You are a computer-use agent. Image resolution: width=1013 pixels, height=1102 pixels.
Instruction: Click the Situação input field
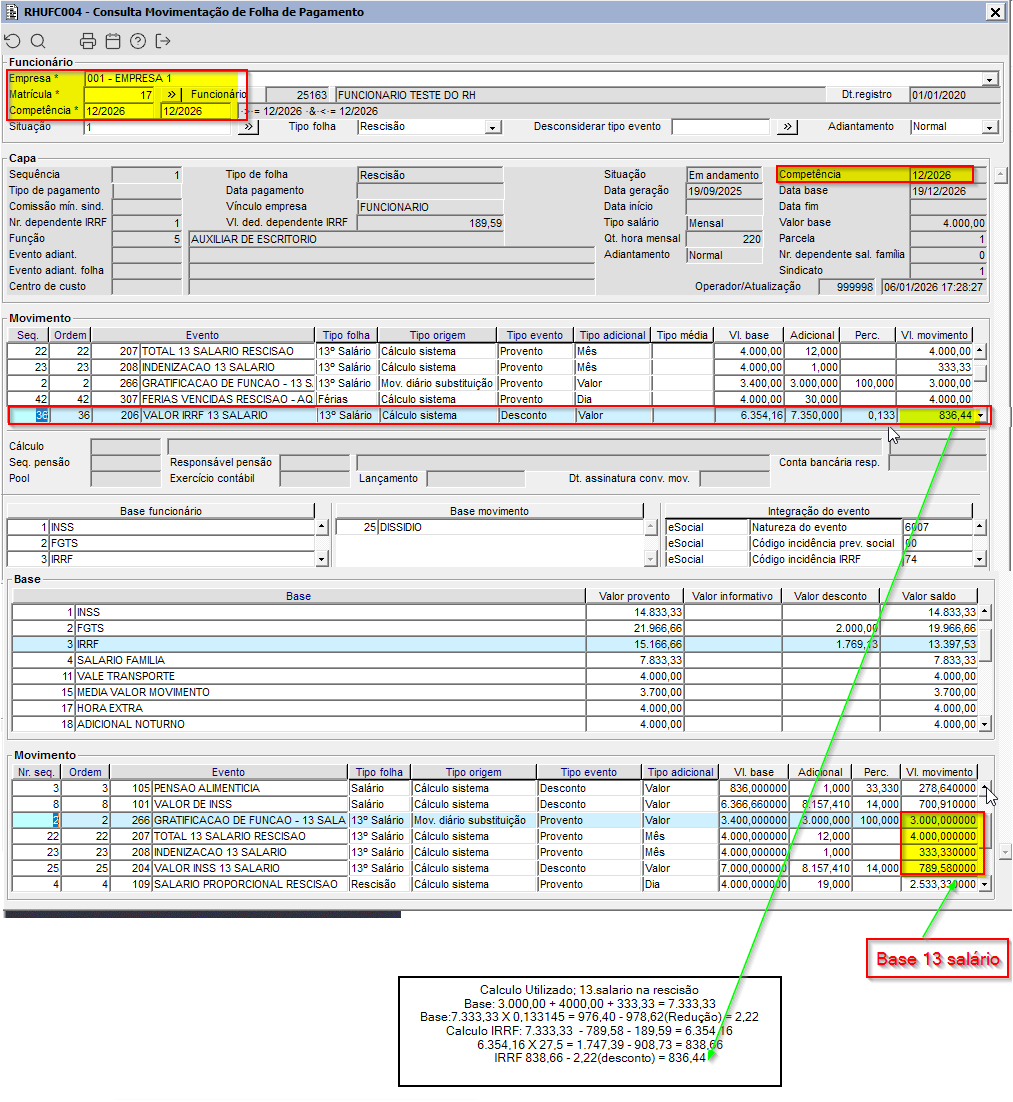(x=157, y=127)
